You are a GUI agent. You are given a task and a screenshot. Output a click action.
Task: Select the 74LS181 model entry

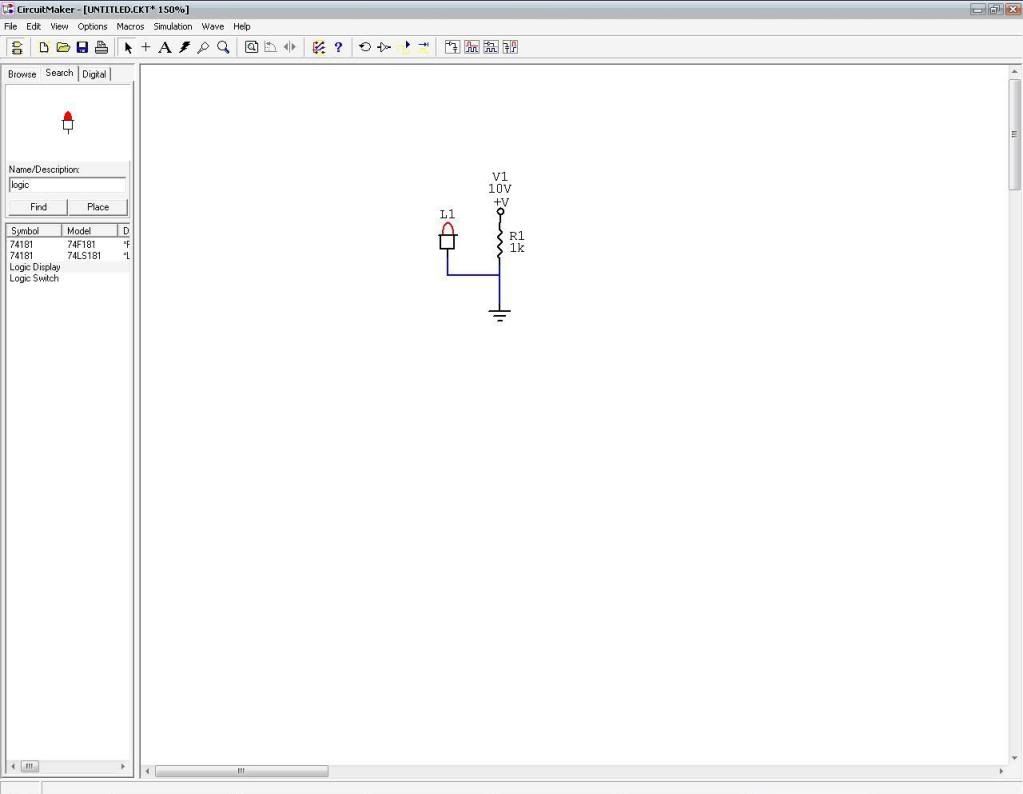[x=83, y=255]
